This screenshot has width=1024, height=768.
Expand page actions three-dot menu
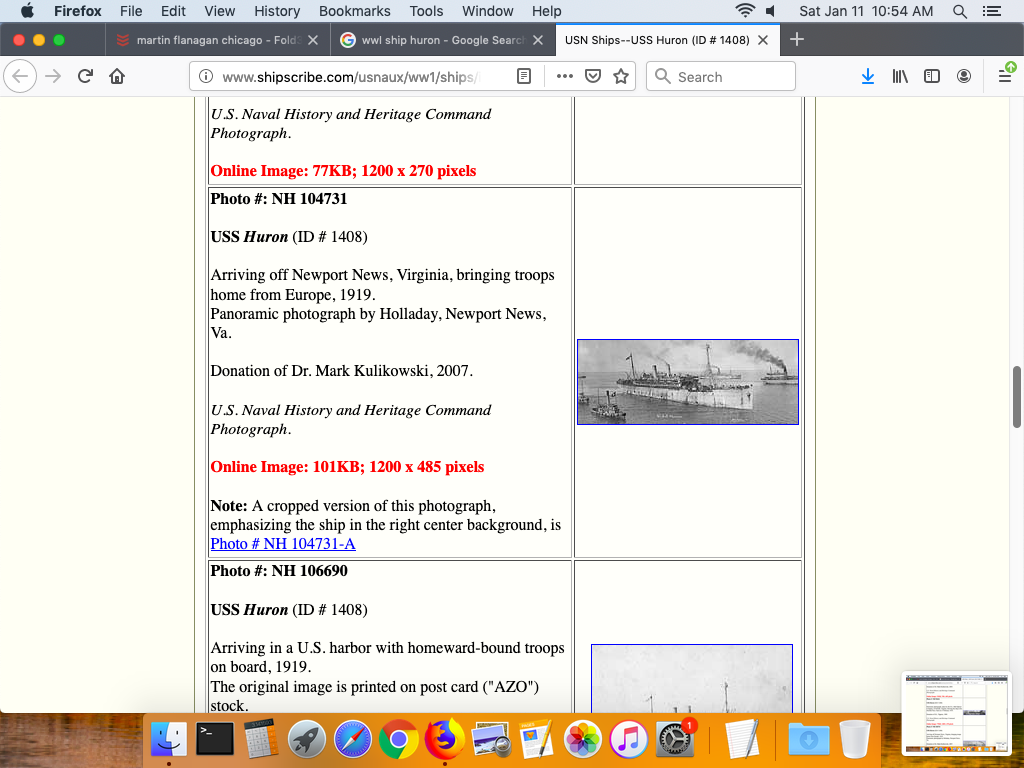pos(564,77)
